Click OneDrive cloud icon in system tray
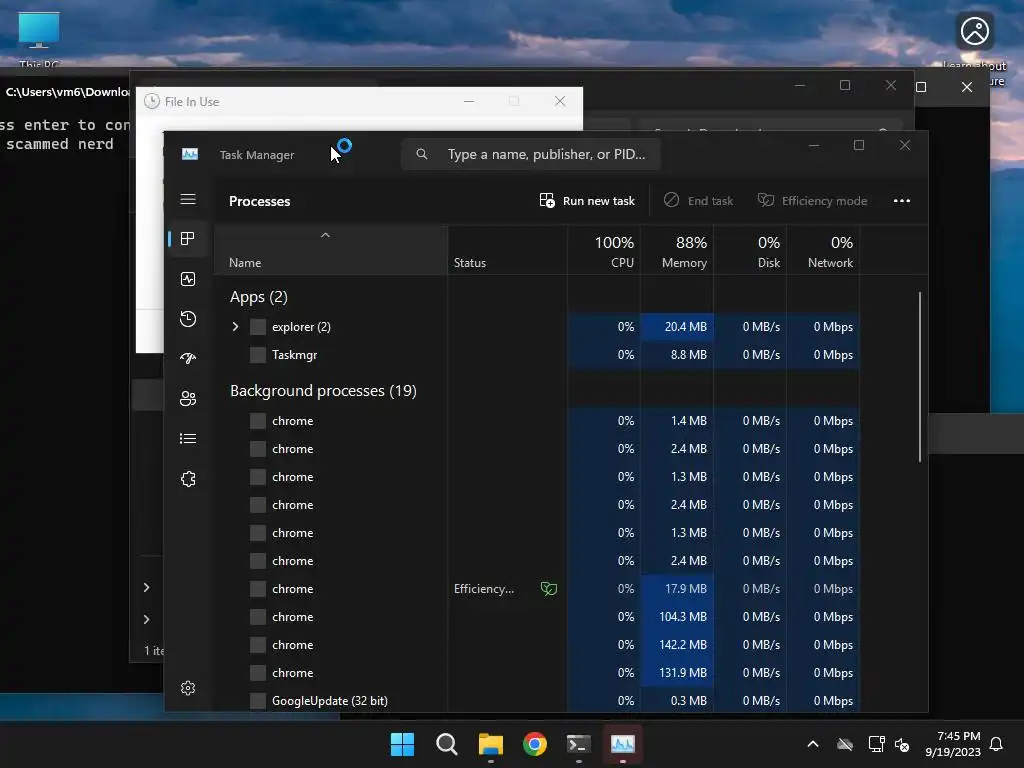The width and height of the screenshot is (1024, 768). pos(845,744)
